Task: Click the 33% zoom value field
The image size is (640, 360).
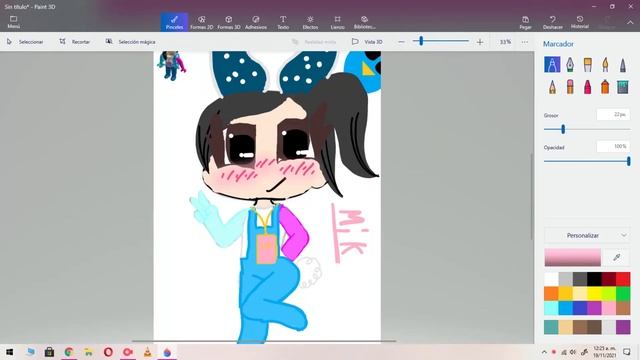Action: [x=505, y=42]
